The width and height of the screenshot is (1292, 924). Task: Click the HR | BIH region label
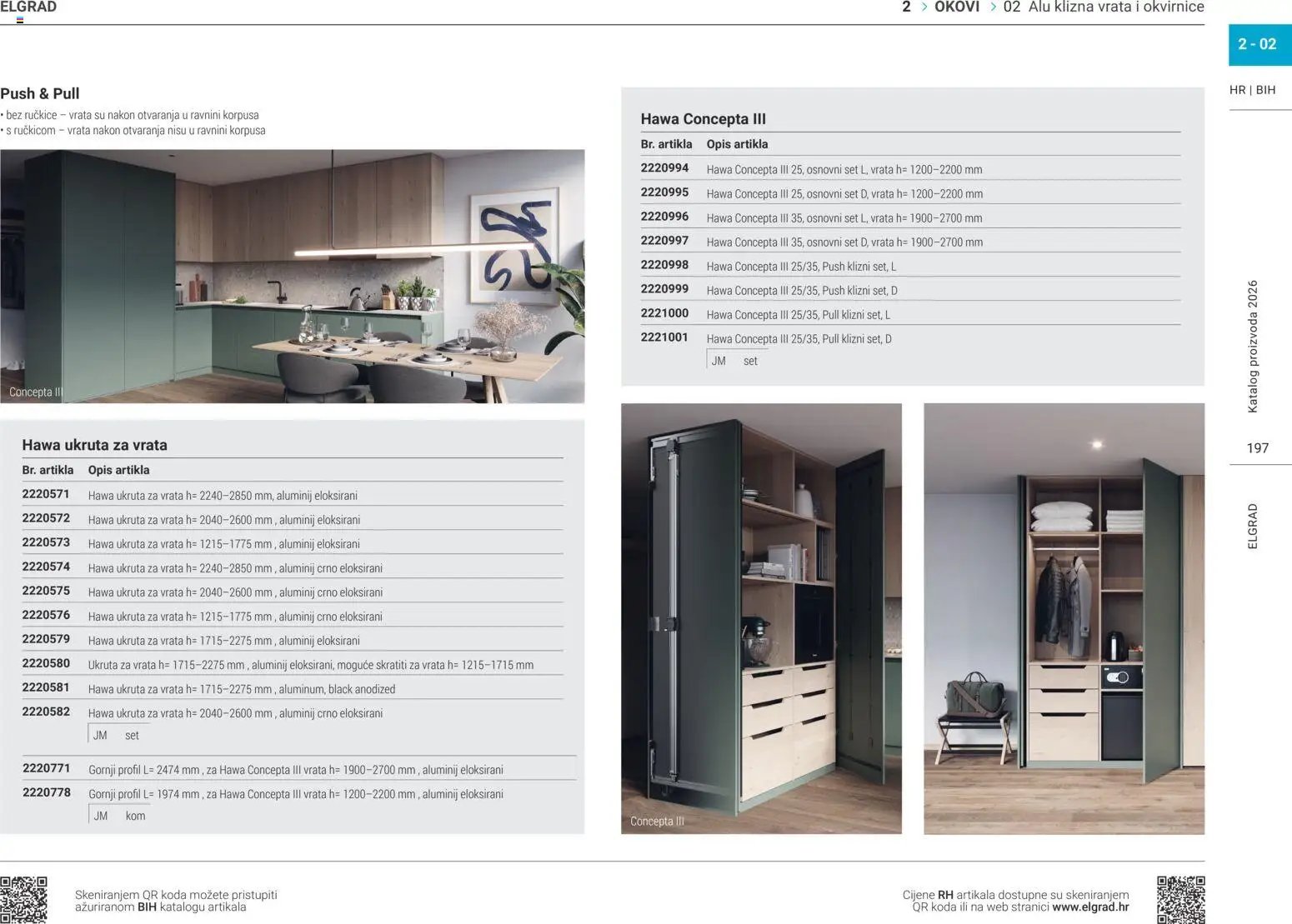1252,90
